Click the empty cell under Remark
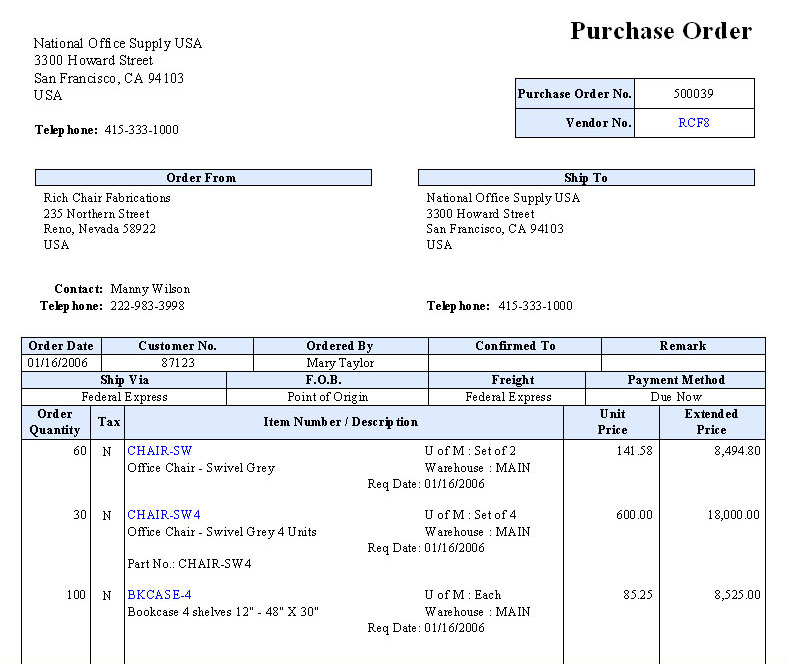The image size is (788, 664). pyautogui.click(x=682, y=363)
